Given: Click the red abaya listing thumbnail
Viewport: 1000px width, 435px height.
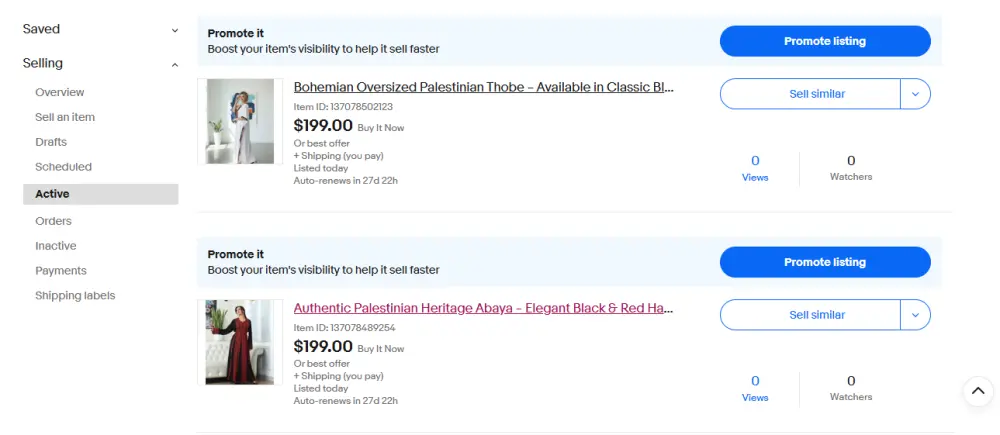Looking at the screenshot, I should [x=240, y=342].
